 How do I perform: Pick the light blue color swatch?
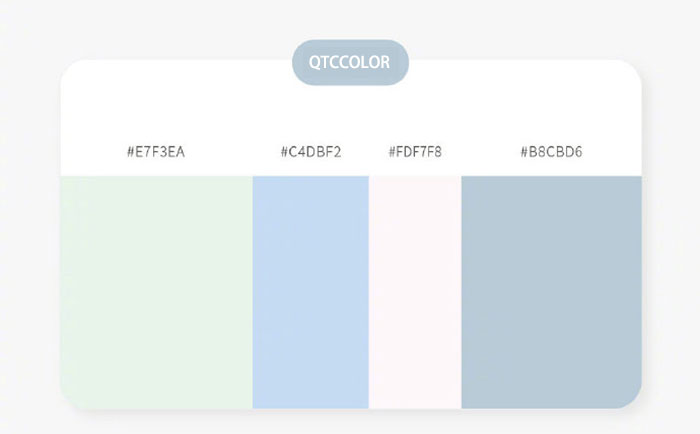310,291
